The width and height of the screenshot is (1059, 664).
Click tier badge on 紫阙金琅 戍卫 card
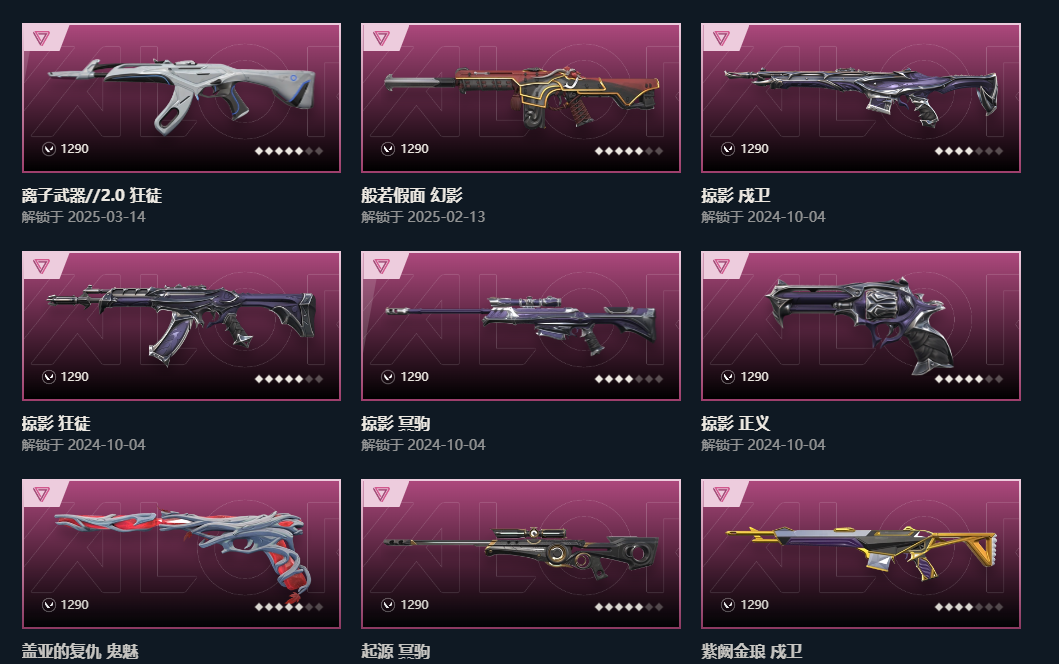coord(721,494)
